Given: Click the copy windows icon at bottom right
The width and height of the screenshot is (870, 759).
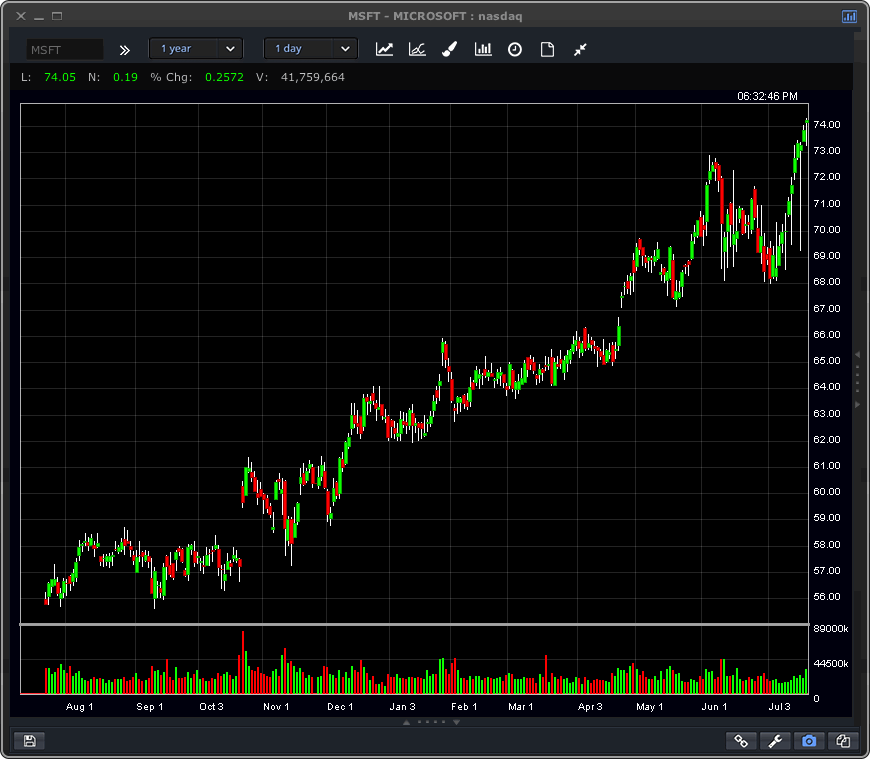Looking at the screenshot, I should click(x=843, y=741).
